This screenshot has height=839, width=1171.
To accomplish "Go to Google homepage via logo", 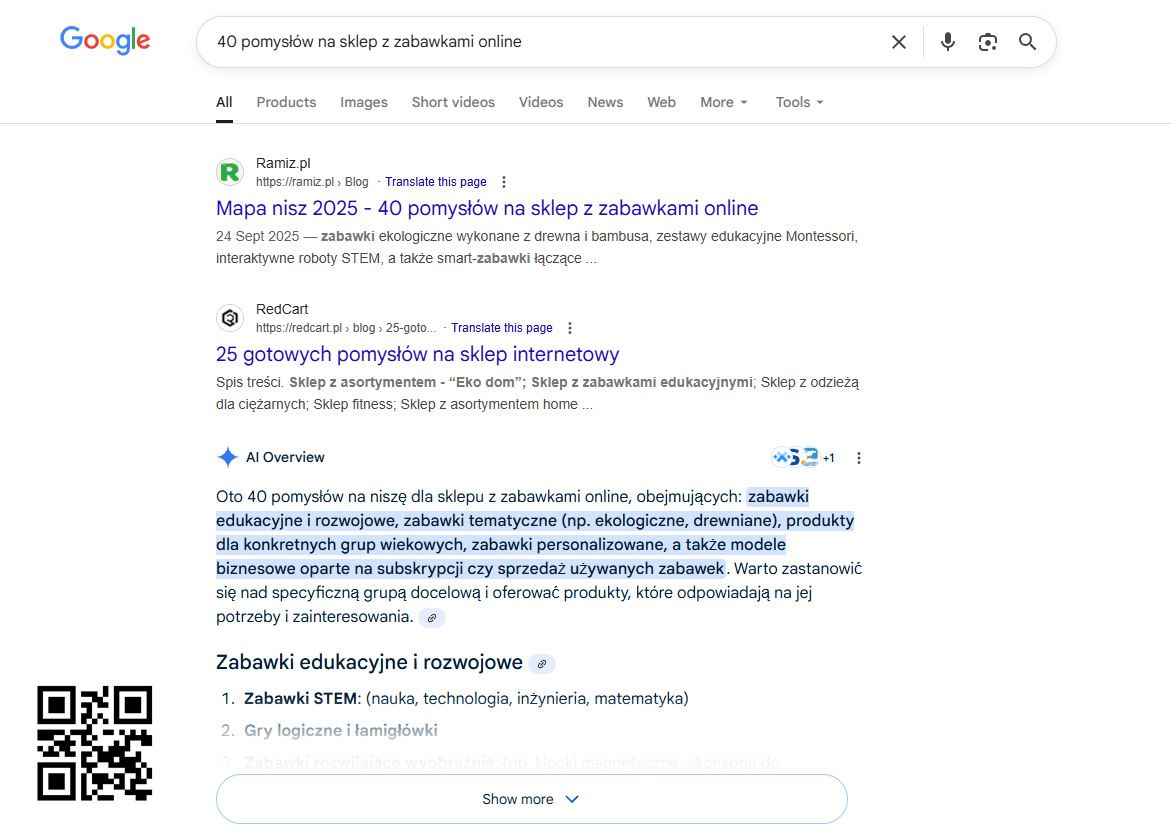I will click(x=105, y=41).
